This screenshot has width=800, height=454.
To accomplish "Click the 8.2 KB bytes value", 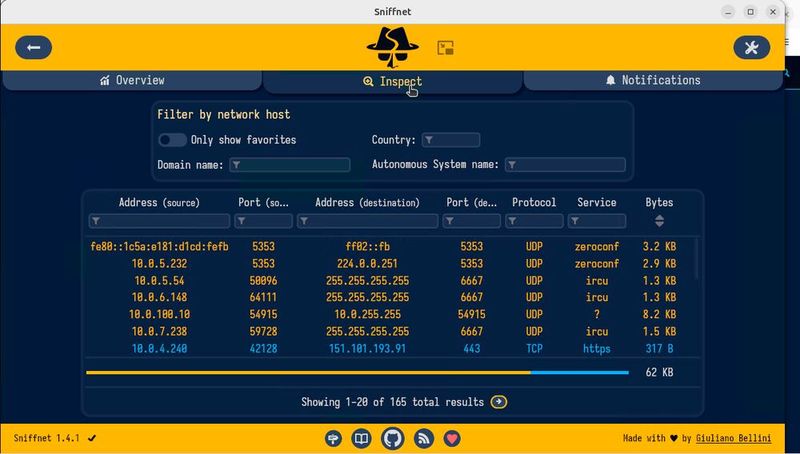I will click(x=659, y=314).
